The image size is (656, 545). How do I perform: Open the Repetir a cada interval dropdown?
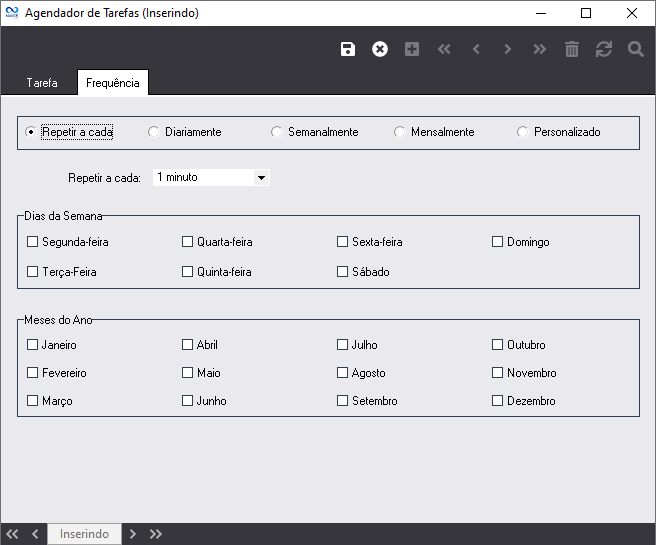point(261,178)
